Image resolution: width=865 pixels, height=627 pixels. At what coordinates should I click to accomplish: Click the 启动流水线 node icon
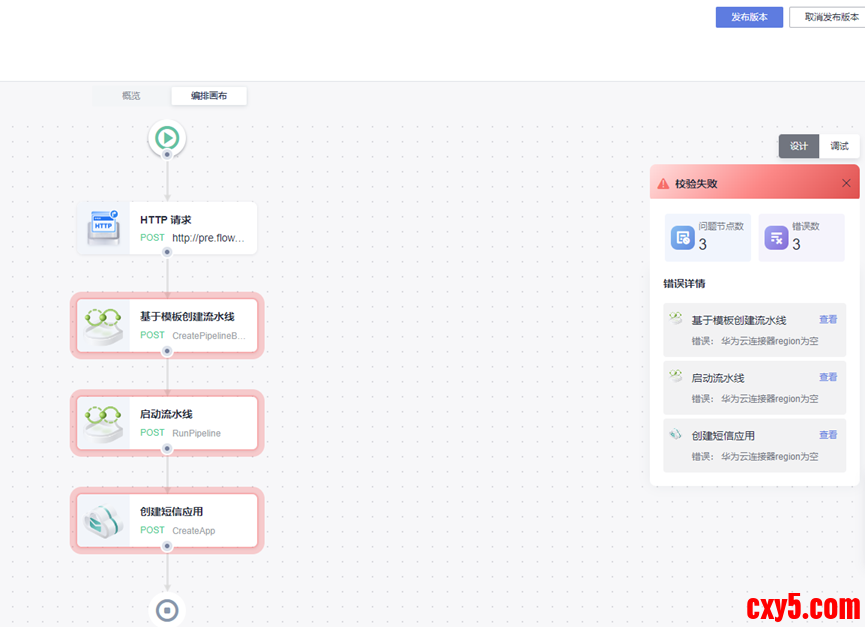(103, 423)
